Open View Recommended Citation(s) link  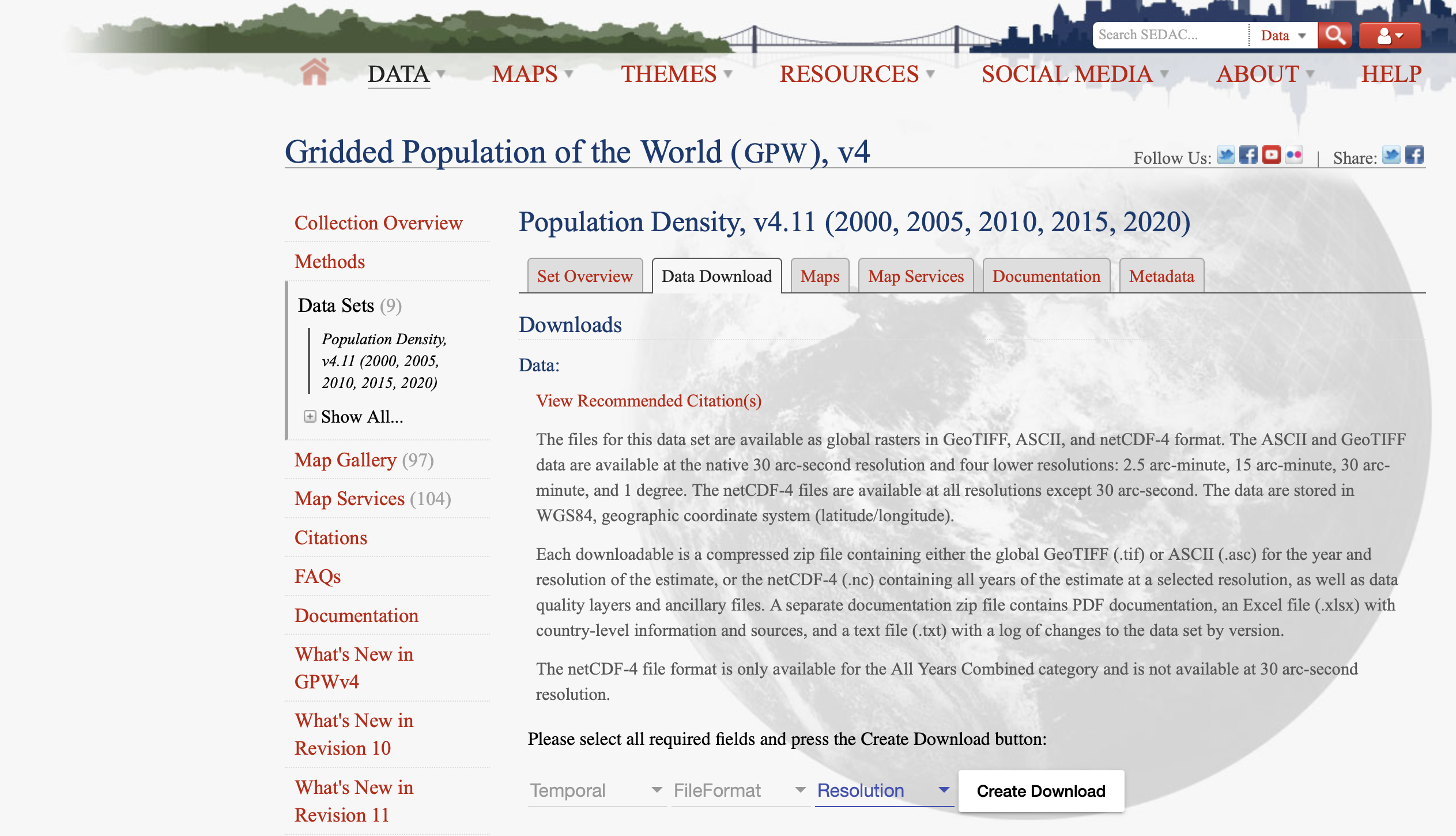648,401
